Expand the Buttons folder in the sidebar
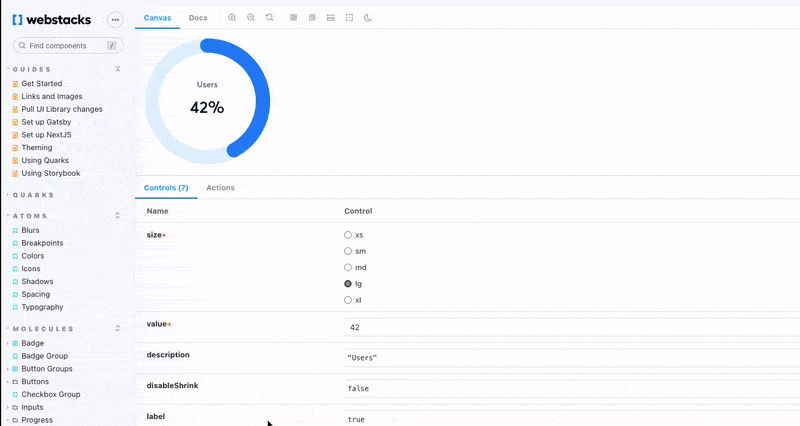Screen dimensions: 800x426 click(35, 381)
